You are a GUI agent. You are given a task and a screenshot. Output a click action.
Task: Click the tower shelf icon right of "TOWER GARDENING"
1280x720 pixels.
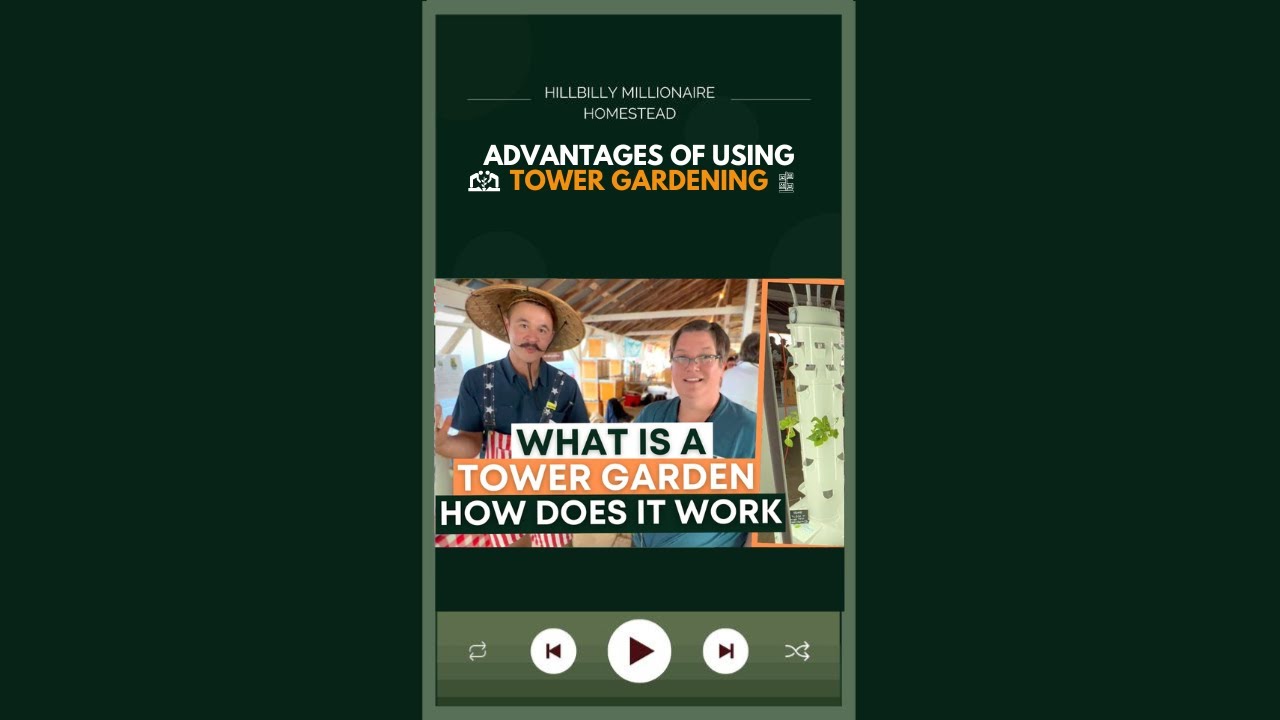(786, 182)
